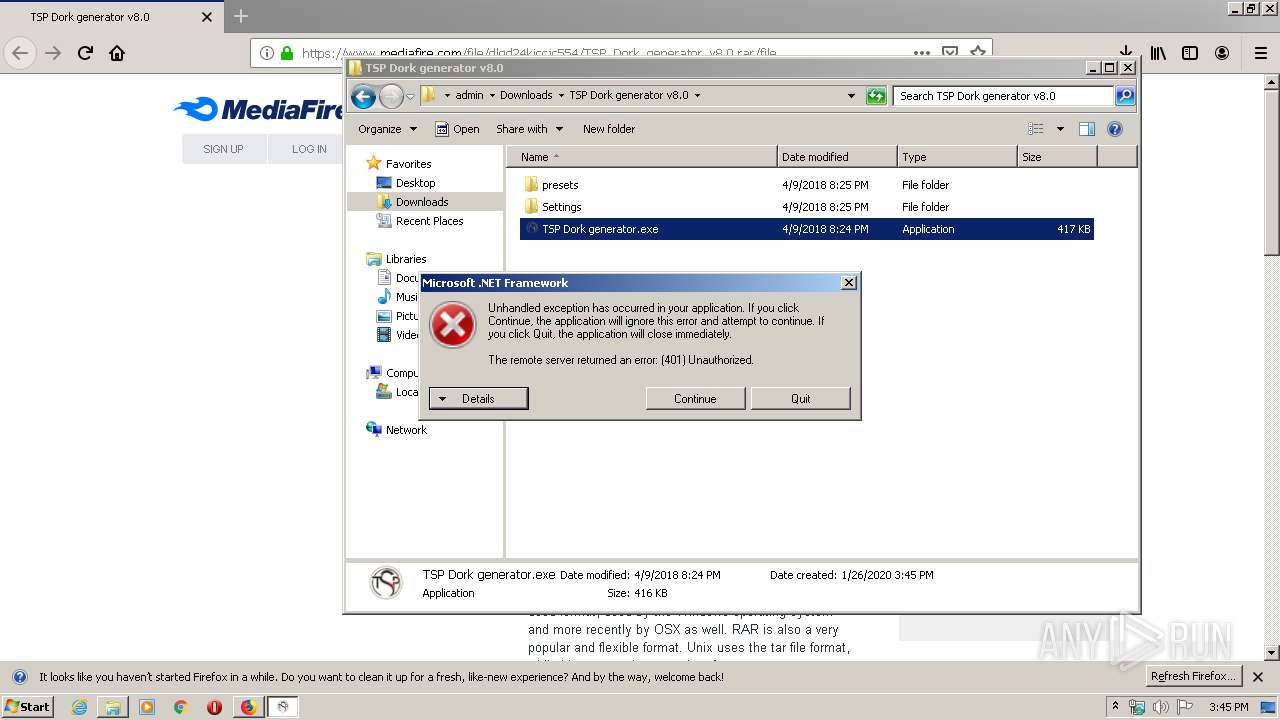The image size is (1280, 720).
Task: Click Refresh Firefox... button
Action: pyautogui.click(x=1193, y=677)
